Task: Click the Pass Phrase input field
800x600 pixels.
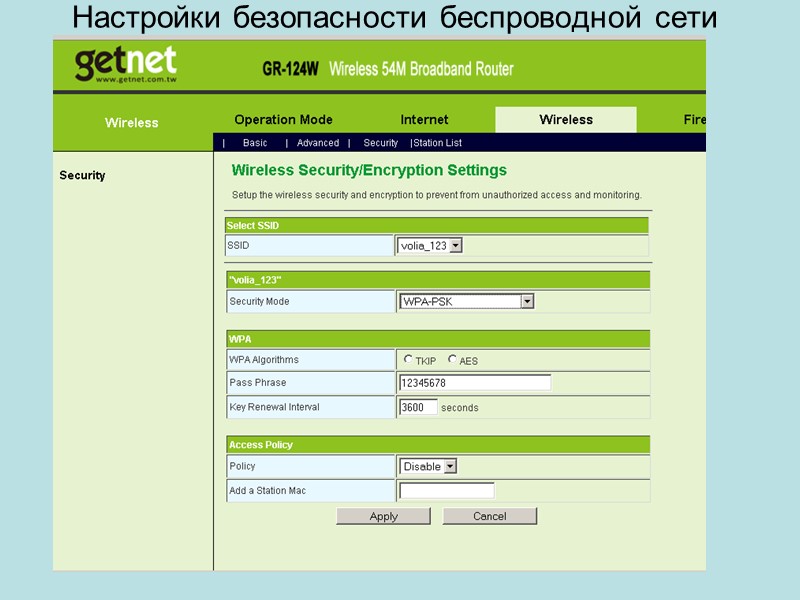Action: point(475,382)
